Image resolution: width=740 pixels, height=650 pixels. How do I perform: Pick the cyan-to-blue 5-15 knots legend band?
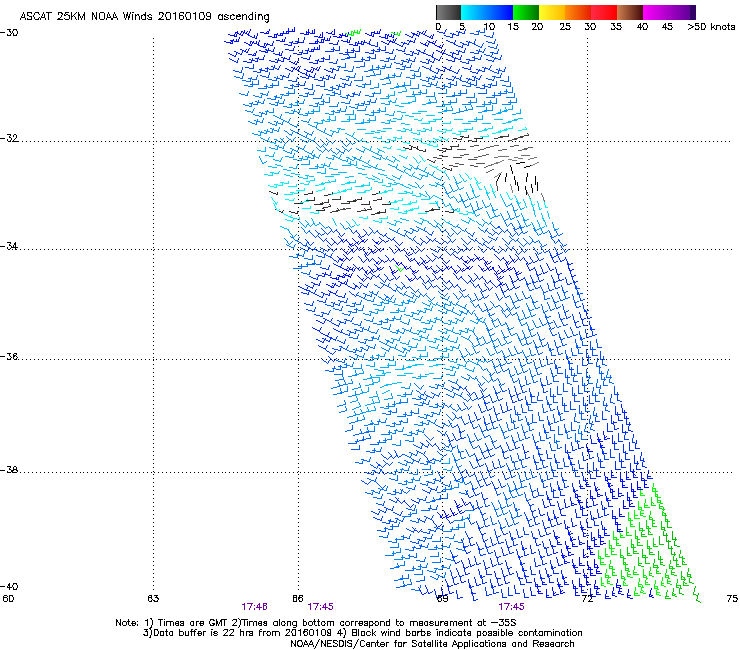tap(487, 12)
